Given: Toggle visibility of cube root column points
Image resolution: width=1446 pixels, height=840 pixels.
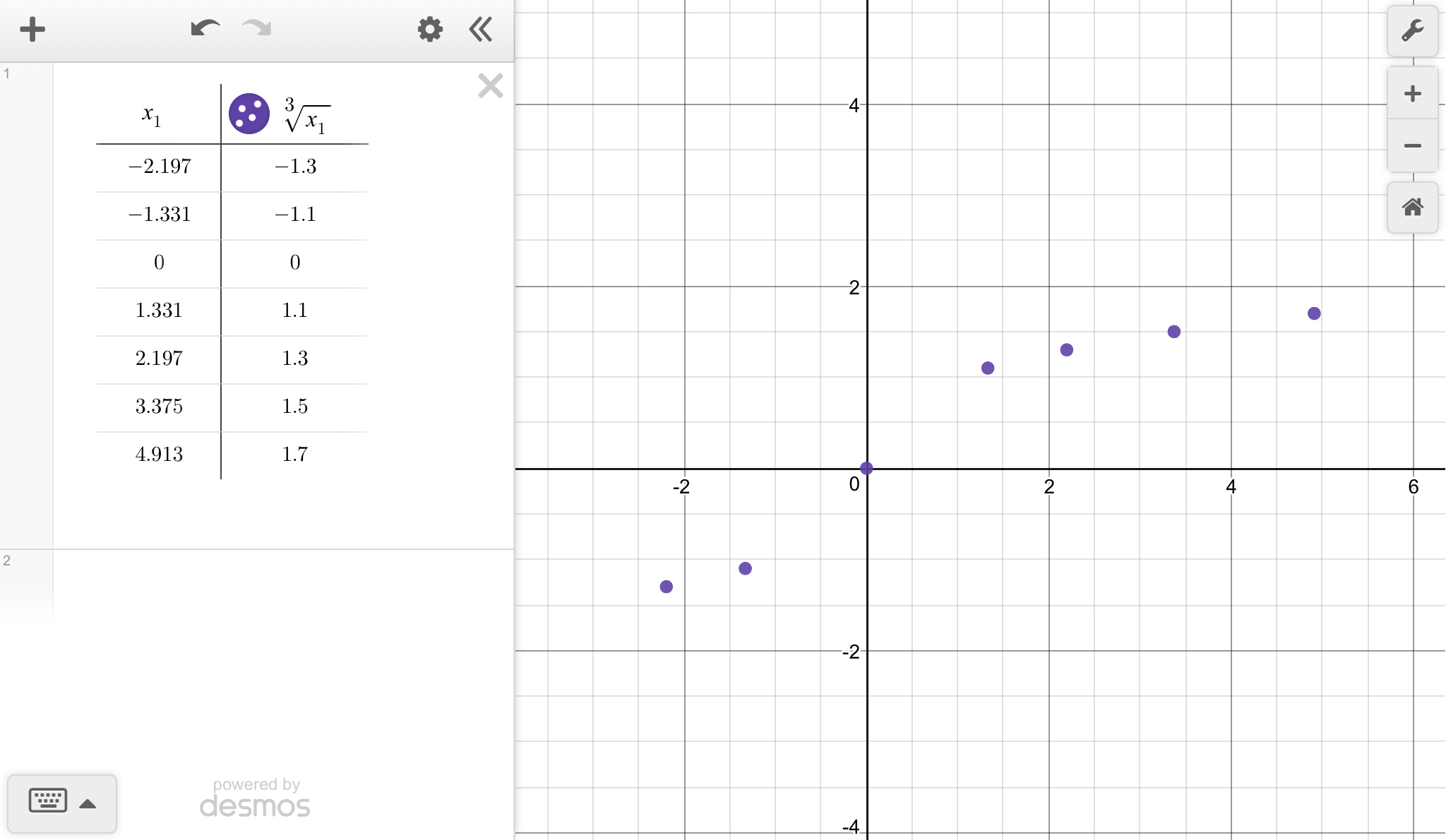Looking at the screenshot, I should tap(249, 114).
